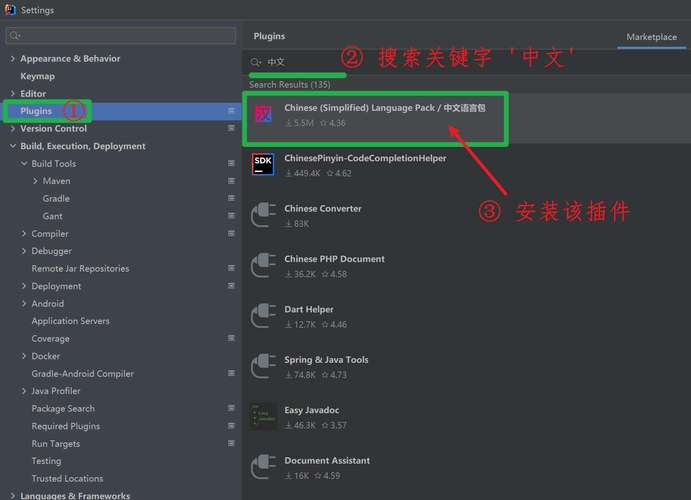
Task: Open Trusted Locations settings
Action: pos(67,478)
